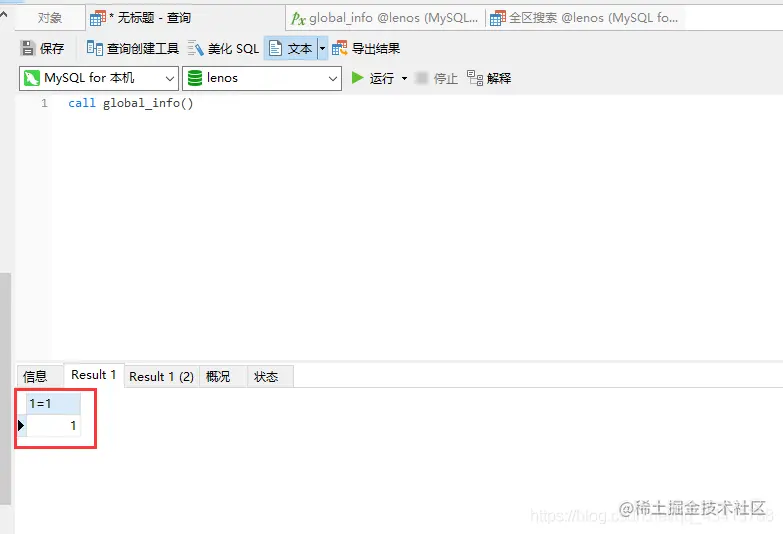The height and width of the screenshot is (534, 783).
Task: Open the 全区搜索 @lenos tab
Action: pos(584,18)
